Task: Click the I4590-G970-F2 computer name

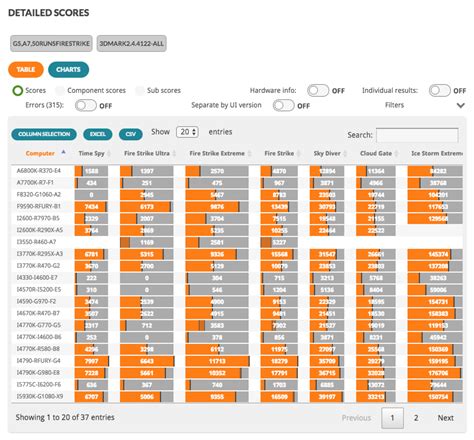Action: [x=36, y=301]
